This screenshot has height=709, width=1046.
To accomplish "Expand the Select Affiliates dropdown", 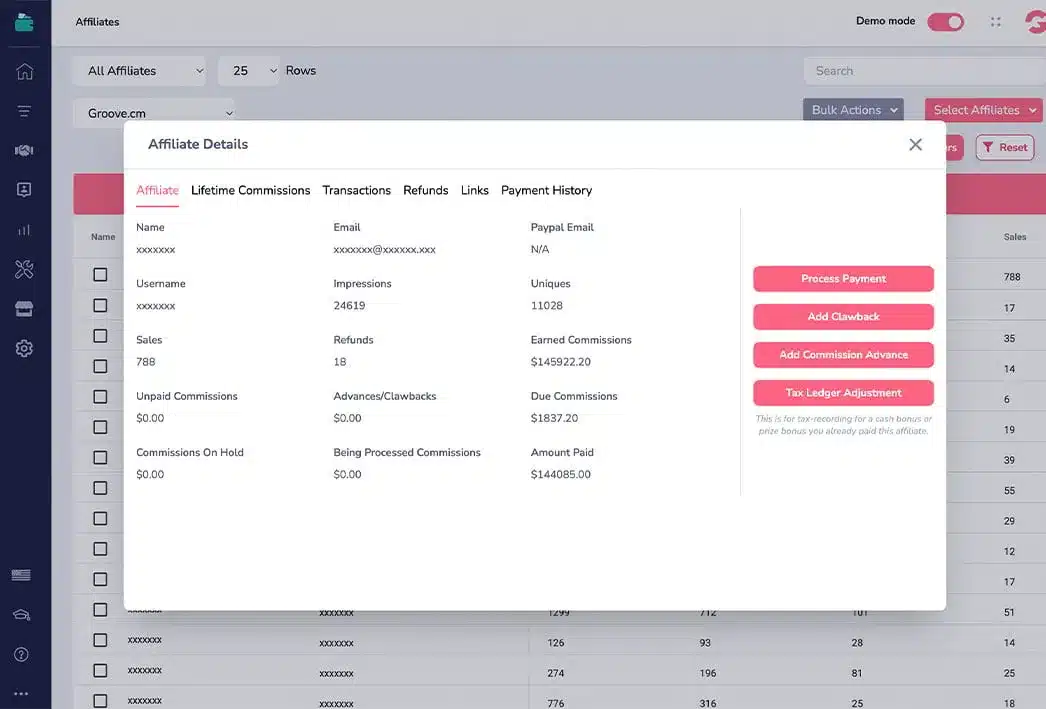I will click(983, 110).
